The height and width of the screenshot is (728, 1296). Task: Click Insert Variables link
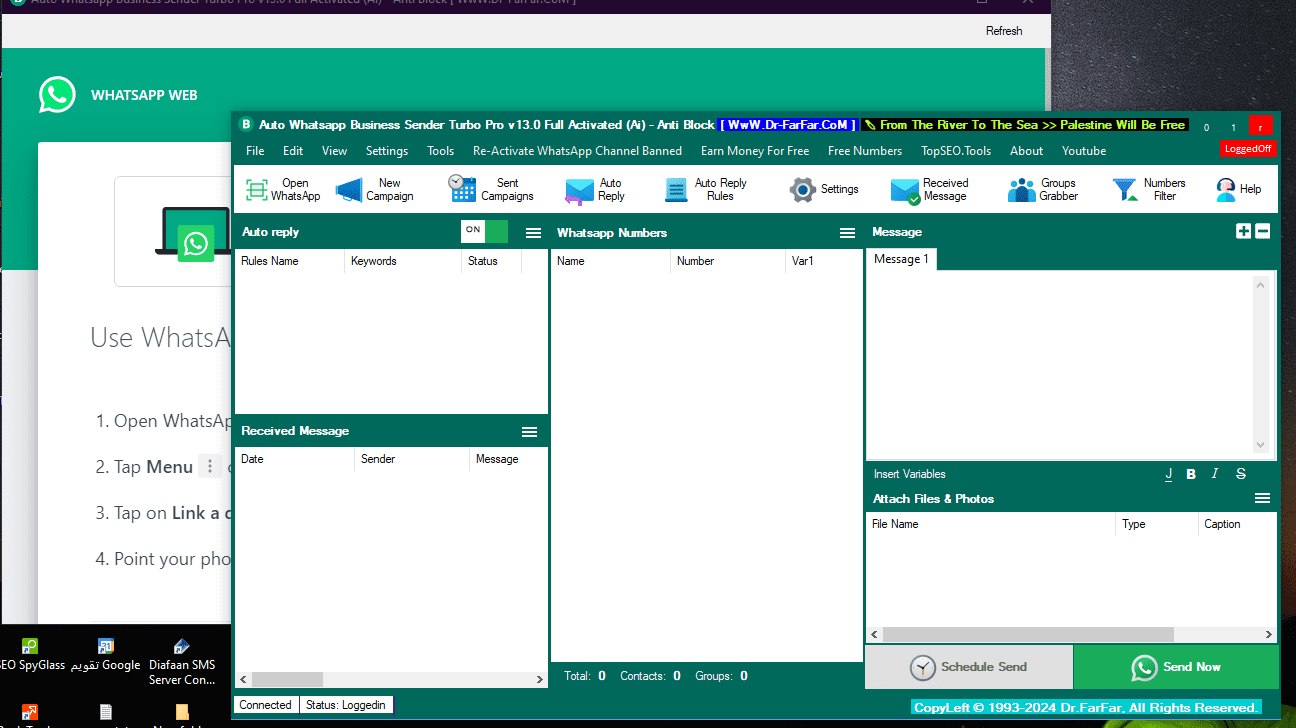click(909, 474)
